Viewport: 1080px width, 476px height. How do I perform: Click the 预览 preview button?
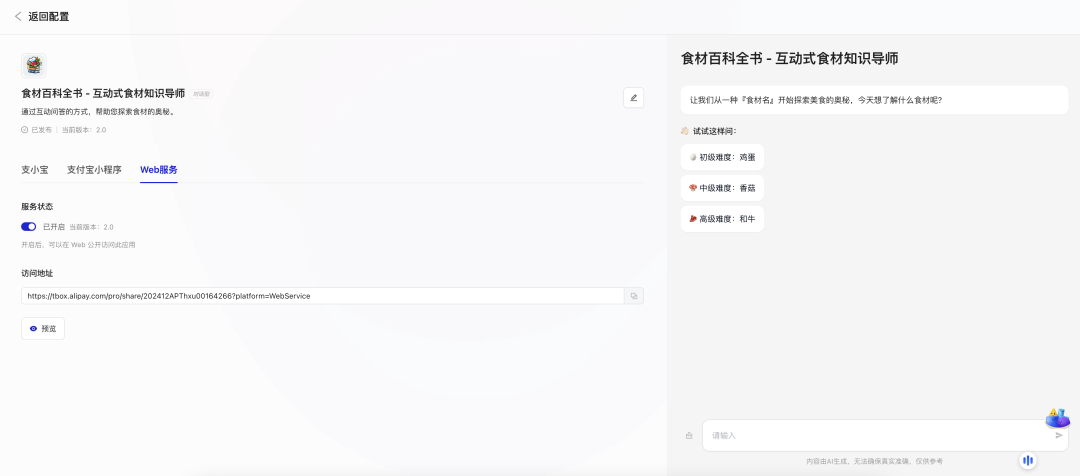(43, 329)
